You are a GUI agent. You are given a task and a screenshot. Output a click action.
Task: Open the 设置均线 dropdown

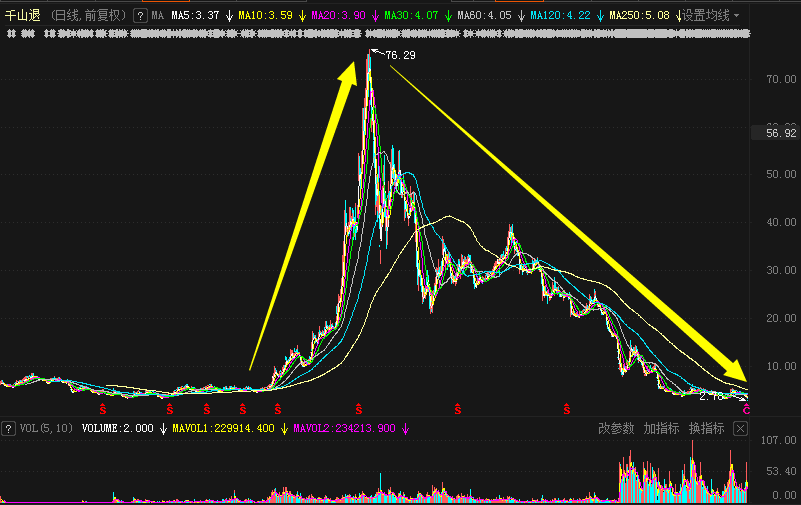(711, 16)
